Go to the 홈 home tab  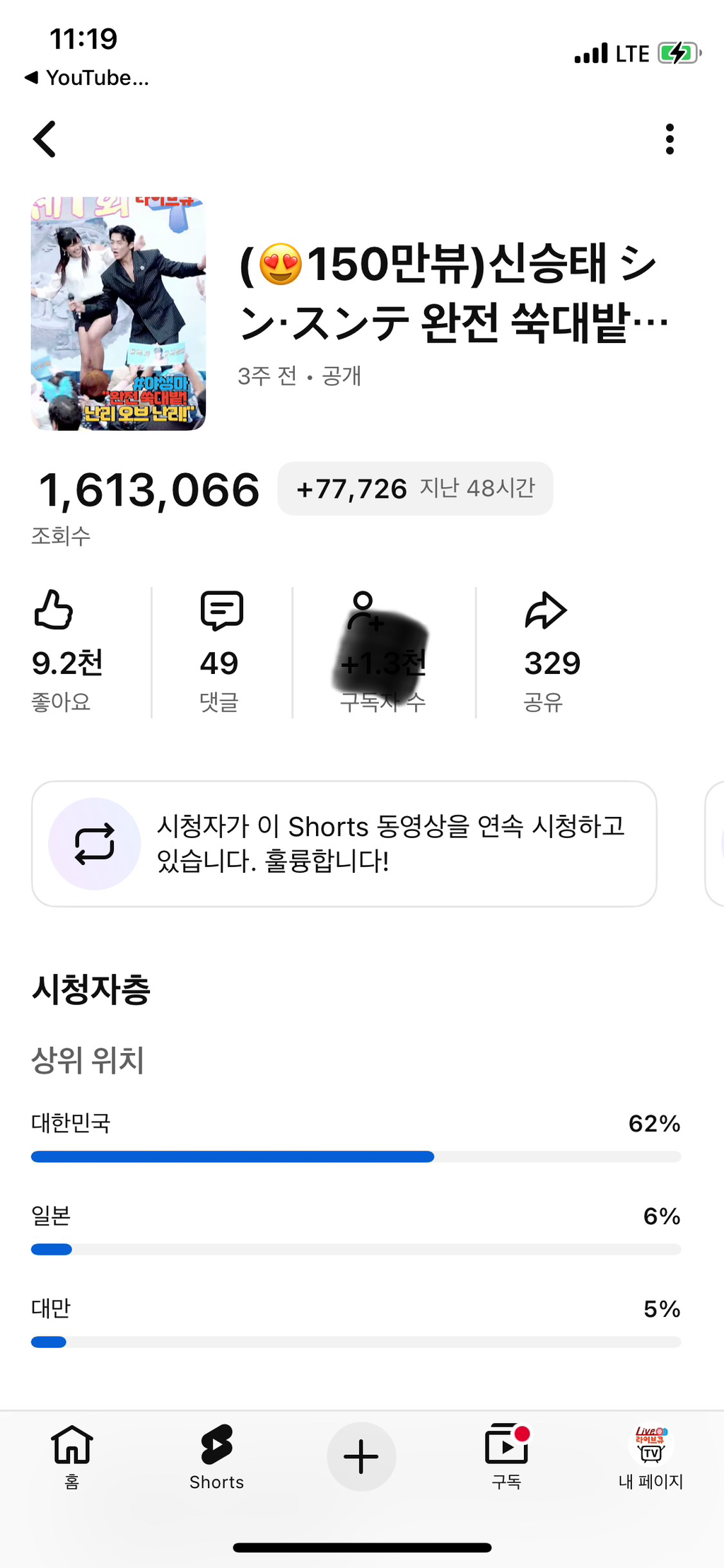click(x=72, y=1456)
